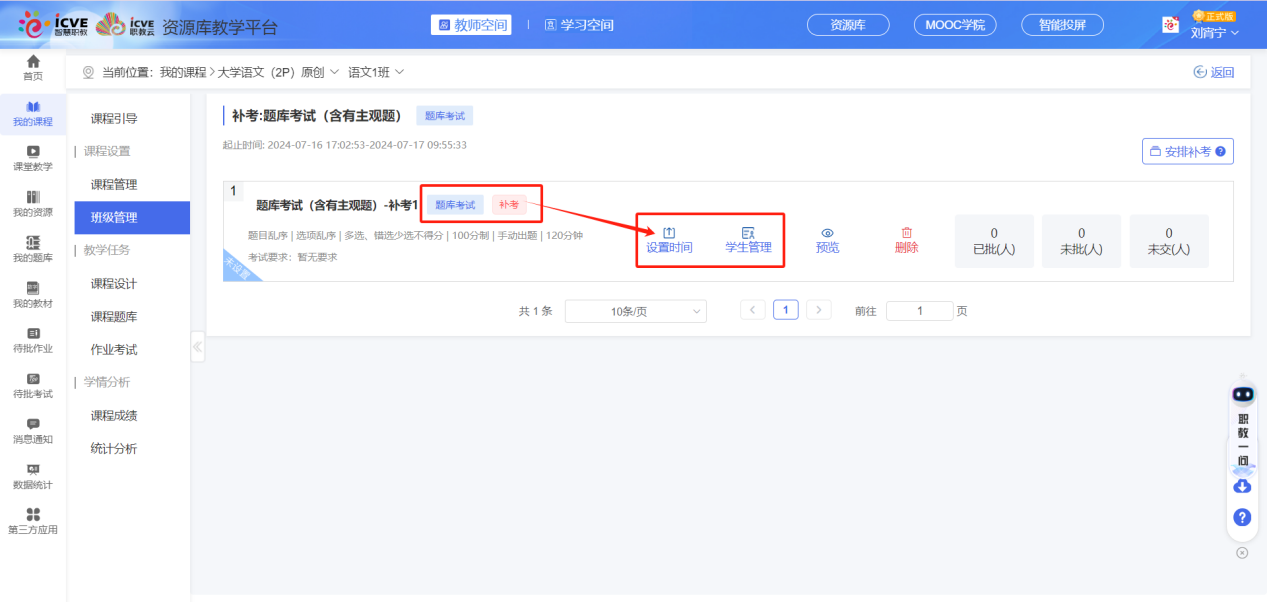Click the 前往 page number input field

click(x=919, y=311)
